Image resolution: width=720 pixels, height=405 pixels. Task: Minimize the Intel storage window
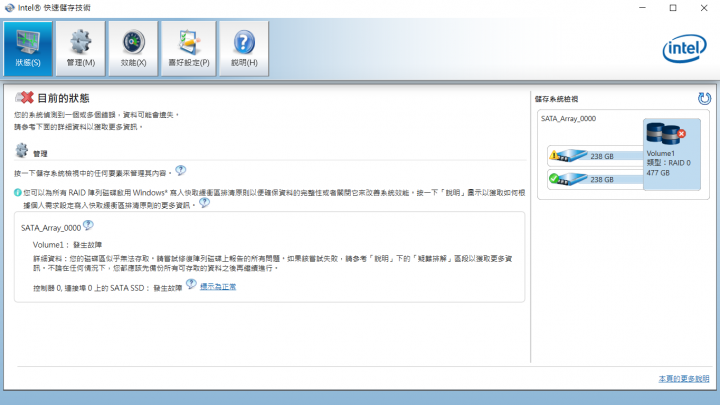(642, 8)
